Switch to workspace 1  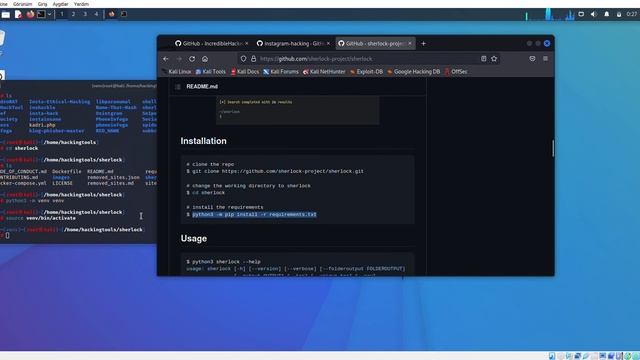tap(62, 14)
